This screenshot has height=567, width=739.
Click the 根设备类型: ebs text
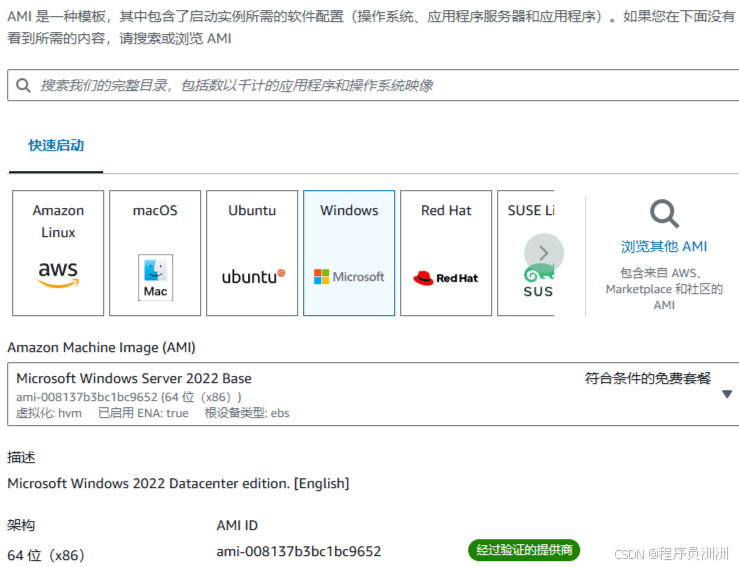(x=247, y=413)
